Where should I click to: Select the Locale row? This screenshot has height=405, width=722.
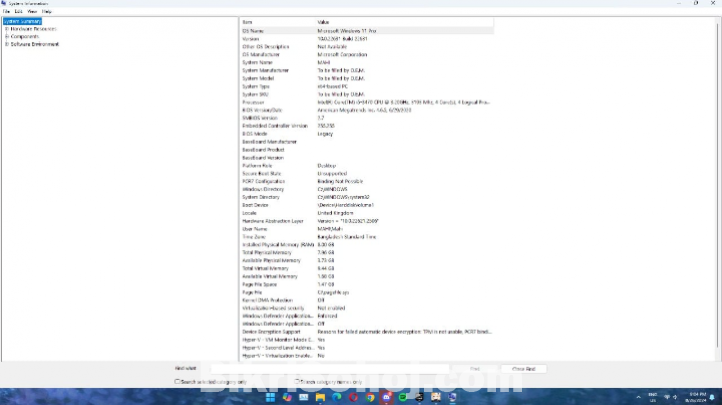click(x=367, y=213)
